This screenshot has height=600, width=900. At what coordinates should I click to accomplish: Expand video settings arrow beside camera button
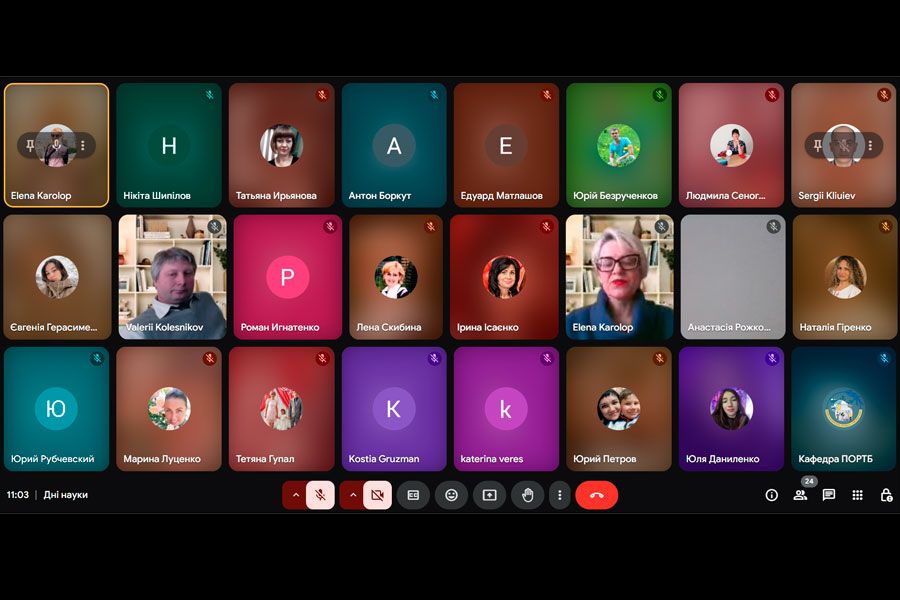353,495
